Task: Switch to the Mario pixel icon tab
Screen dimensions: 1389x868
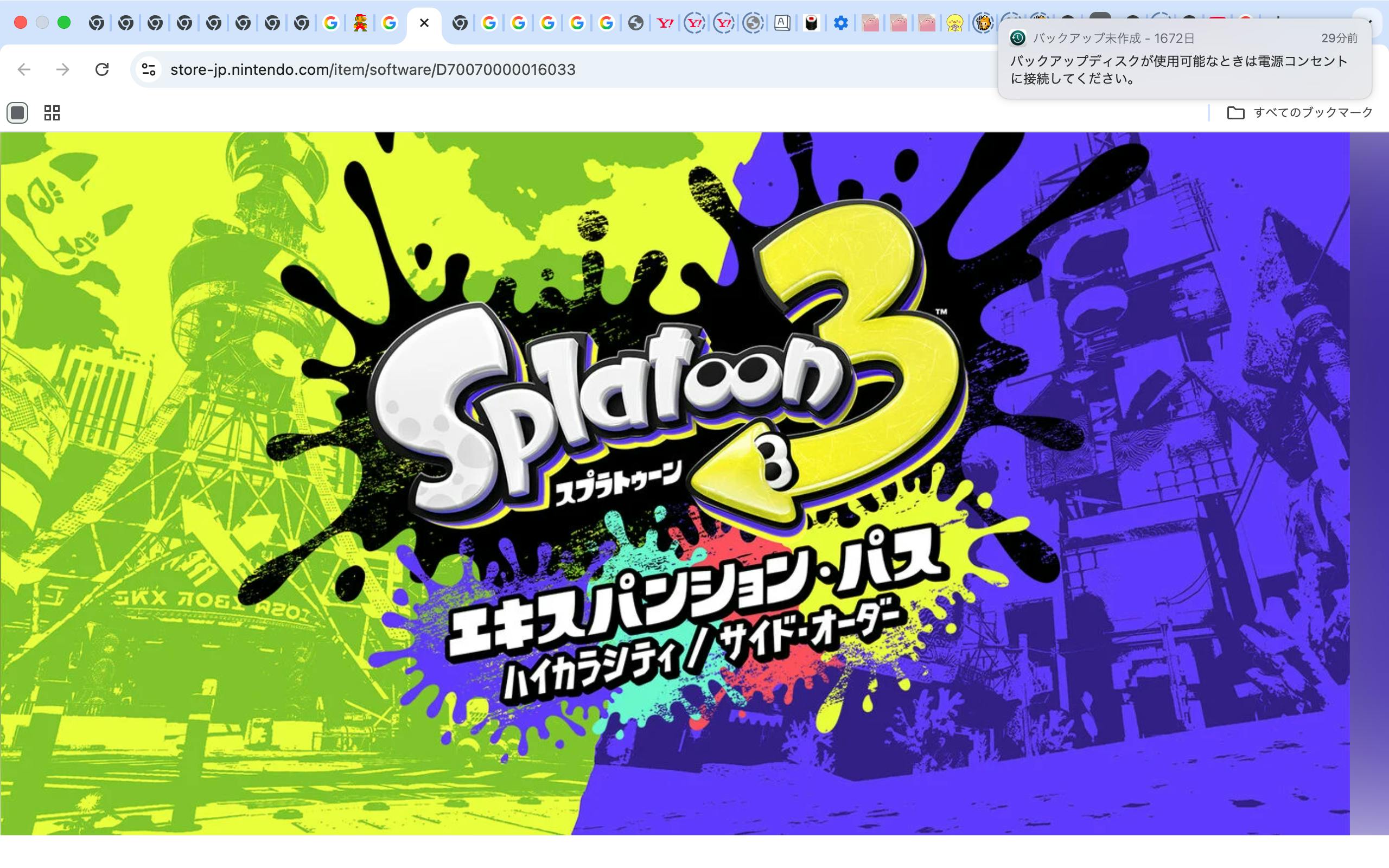Action: pos(360,23)
